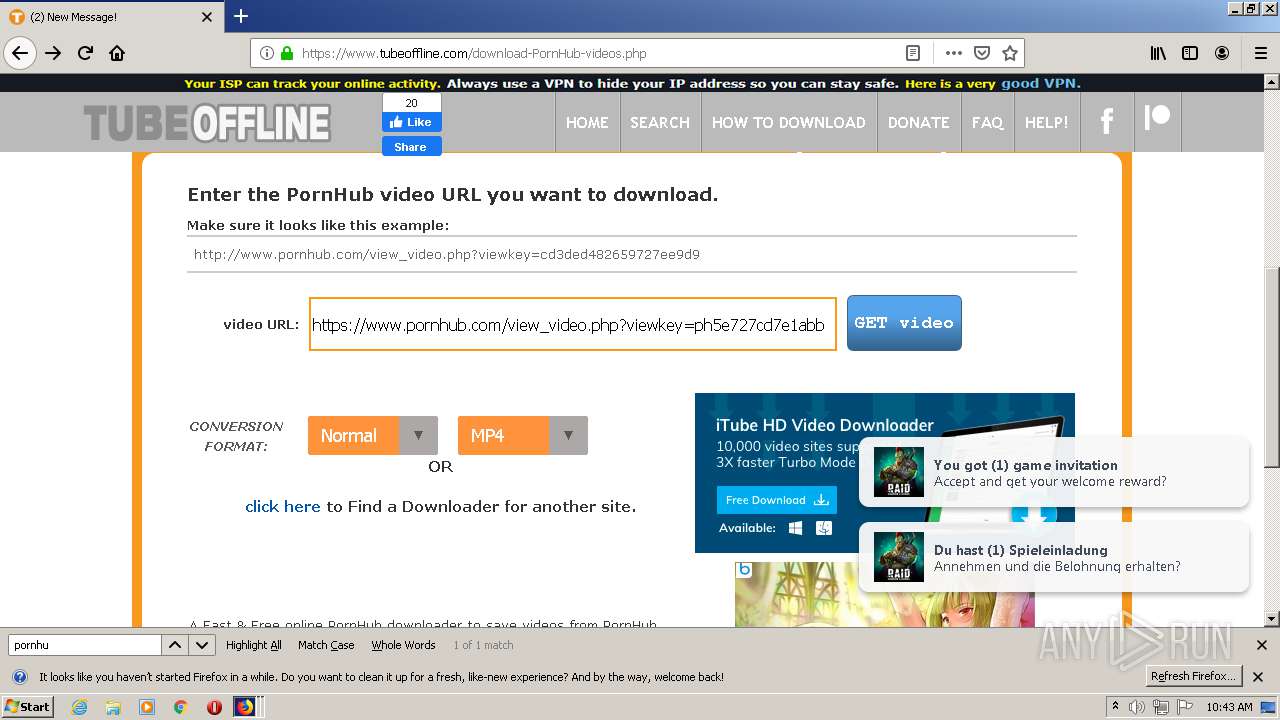Toggle Match Case option
The height and width of the screenshot is (720, 1280).
326,645
